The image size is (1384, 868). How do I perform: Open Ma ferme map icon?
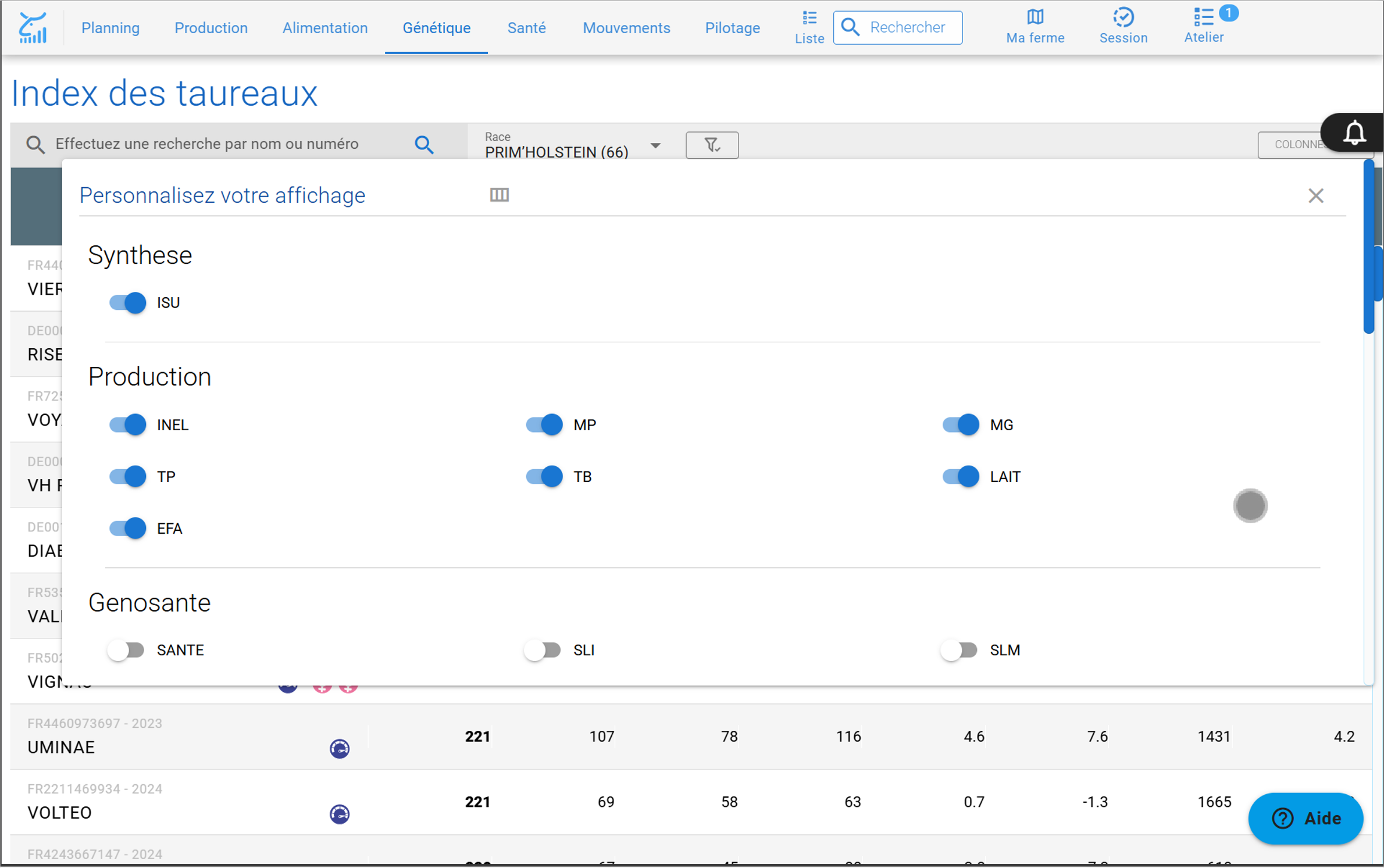(x=1035, y=27)
